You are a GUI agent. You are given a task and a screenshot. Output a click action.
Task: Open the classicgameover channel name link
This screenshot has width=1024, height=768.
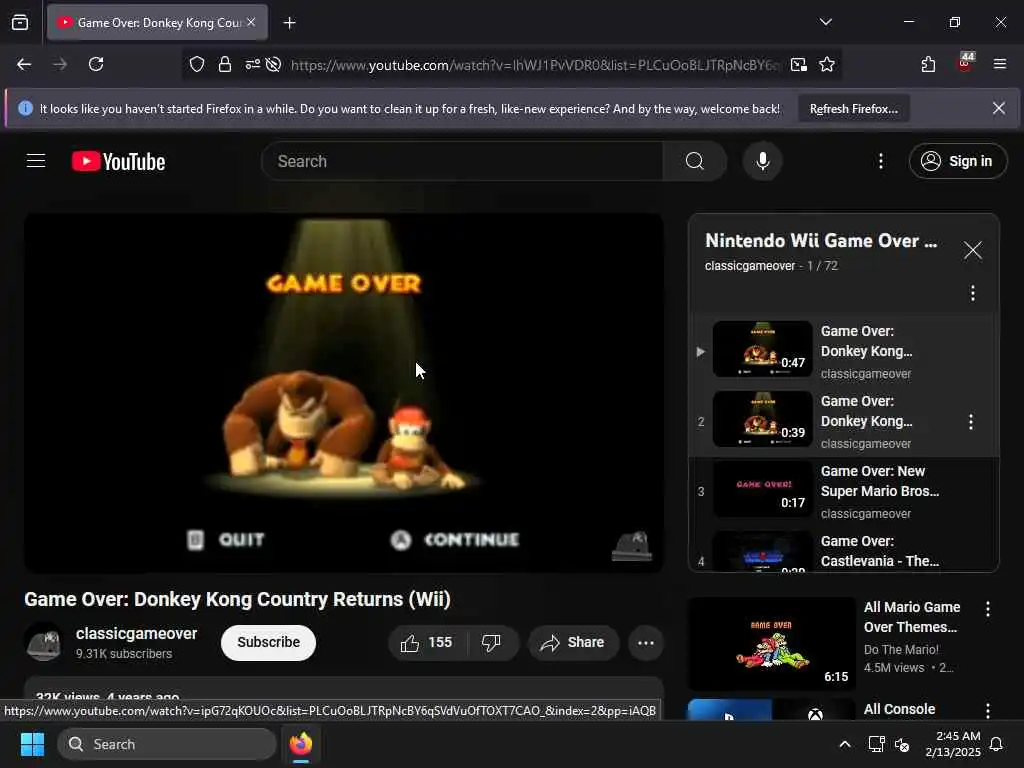pyautogui.click(x=136, y=633)
